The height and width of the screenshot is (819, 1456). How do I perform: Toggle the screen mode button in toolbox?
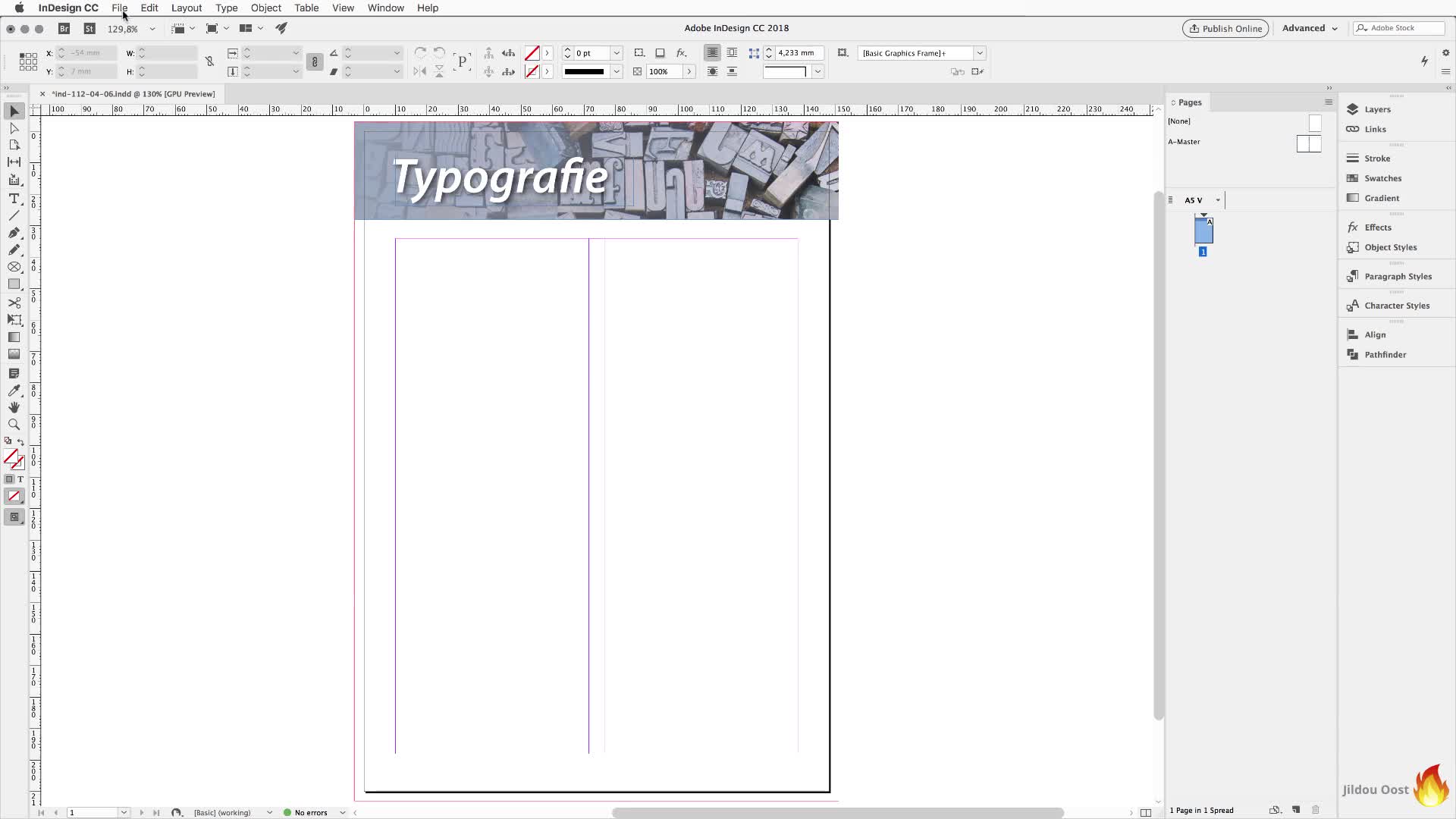tap(14, 517)
